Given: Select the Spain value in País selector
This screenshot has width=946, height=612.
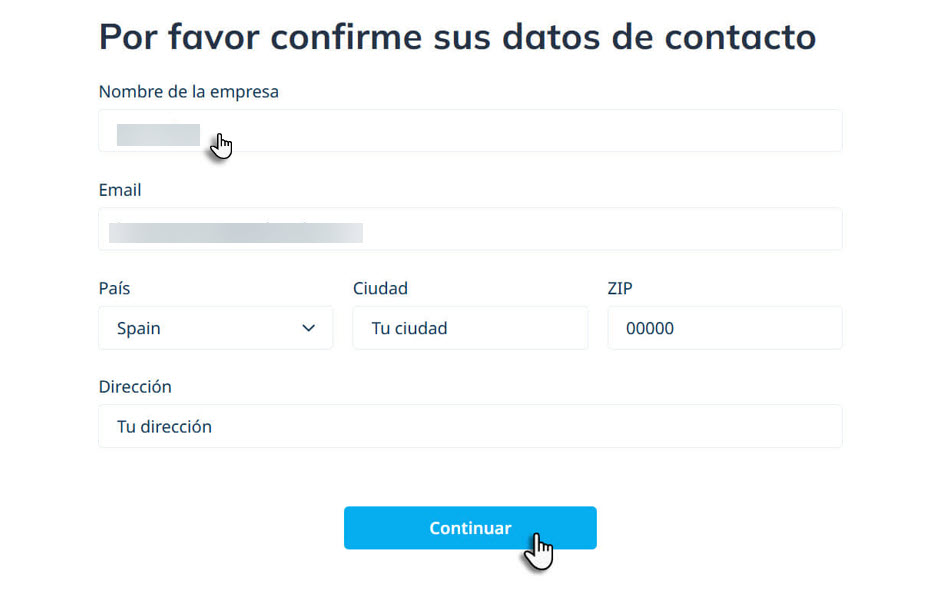Looking at the screenshot, I should (139, 328).
